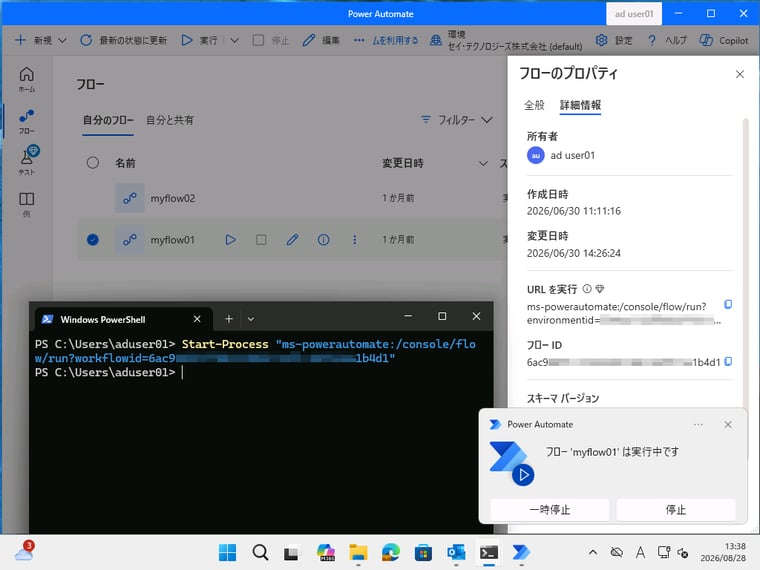This screenshot has height=570, width=760.
Task: Stop myflow01 with its square icon
Action: 261,239
